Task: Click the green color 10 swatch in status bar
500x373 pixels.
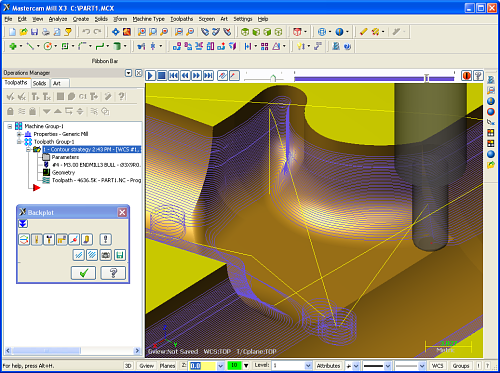Action: (x=234, y=365)
